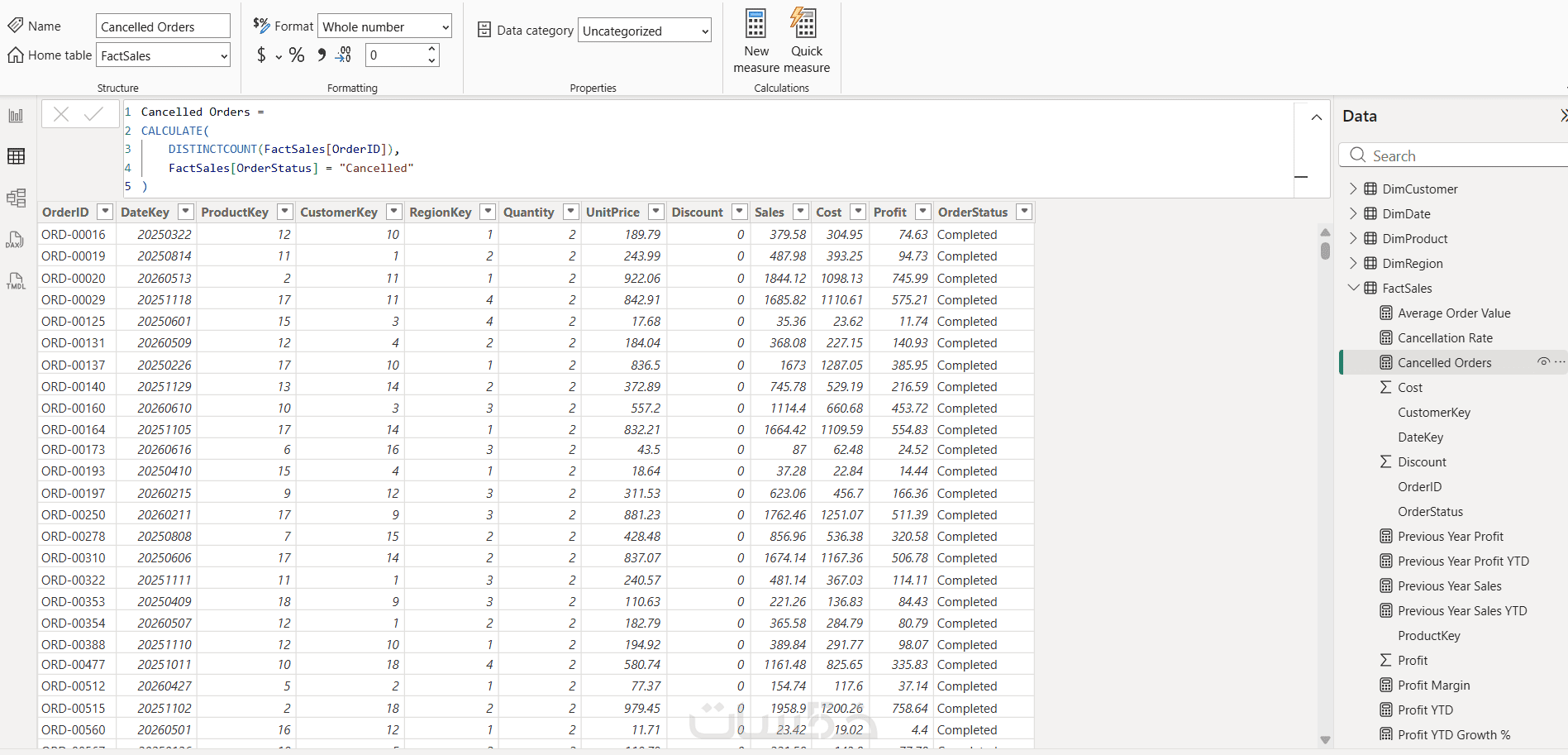Open Data category Uncategorized dropdown
Screen dimensions: 1568x755
click(x=645, y=31)
